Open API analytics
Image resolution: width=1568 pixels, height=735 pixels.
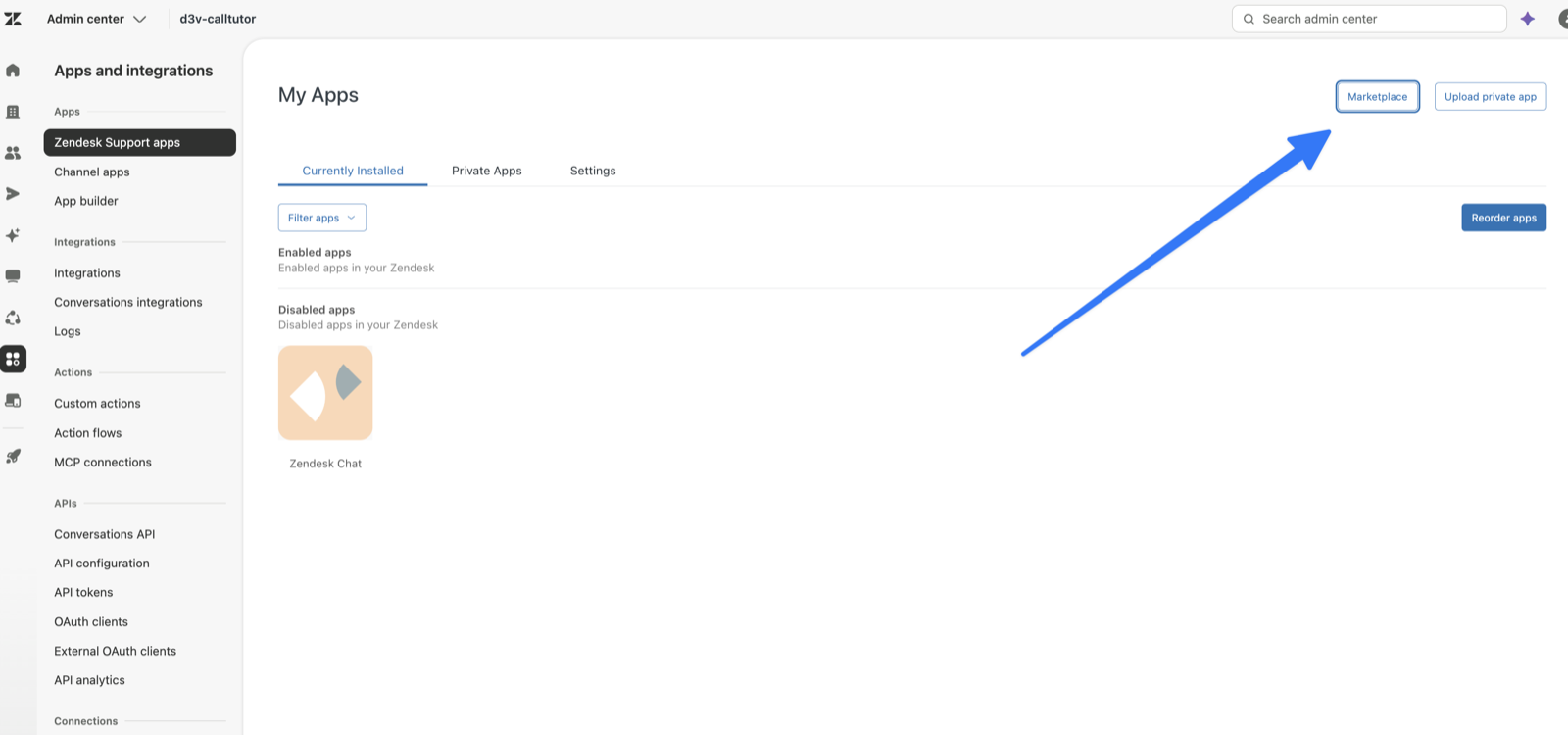click(x=89, y=680)
